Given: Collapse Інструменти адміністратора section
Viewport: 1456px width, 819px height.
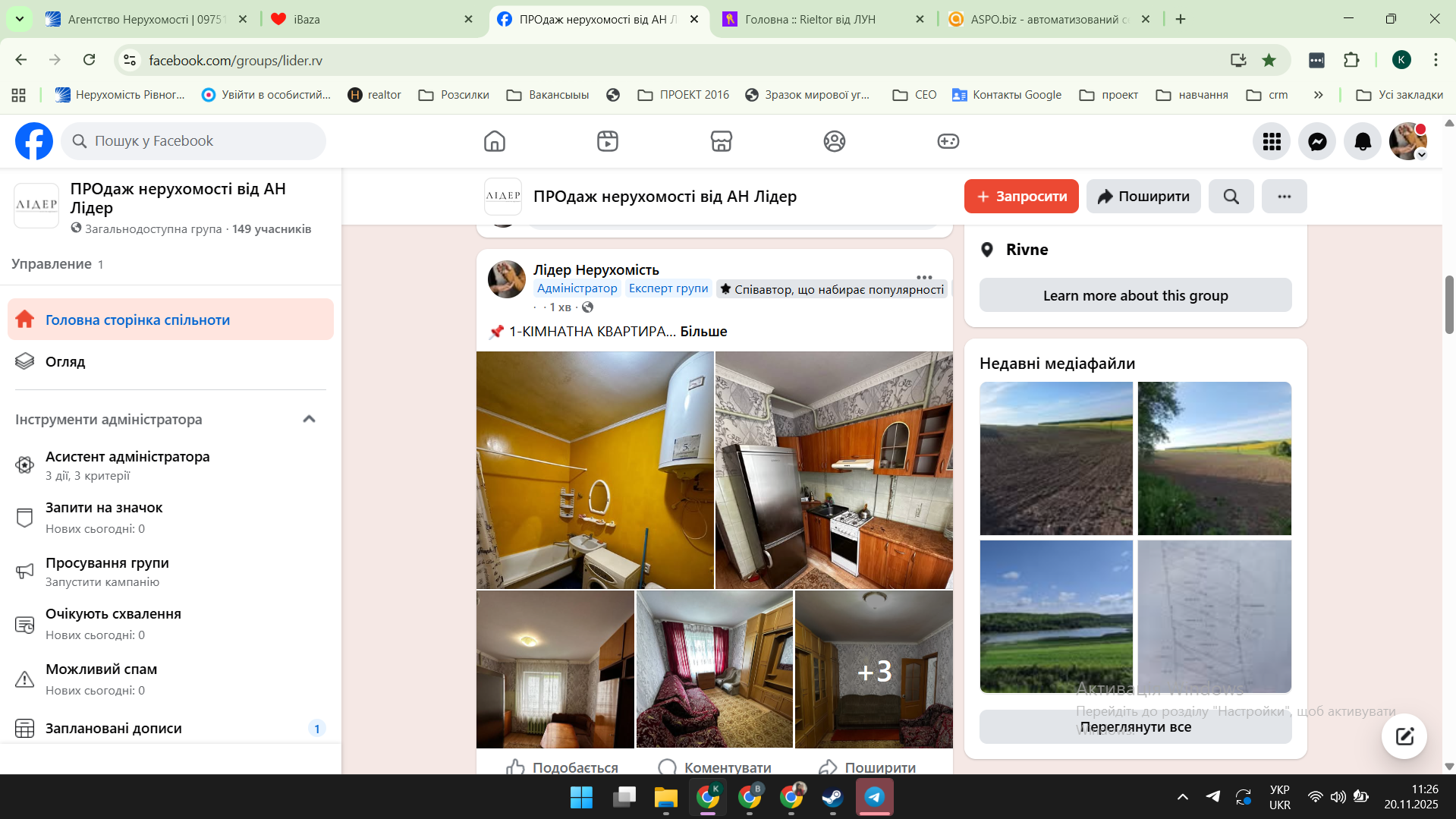Looking at the screenshot, I should (309, 419).
